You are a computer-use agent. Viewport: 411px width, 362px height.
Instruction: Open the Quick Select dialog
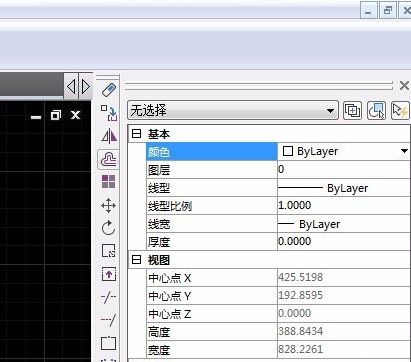400,110
